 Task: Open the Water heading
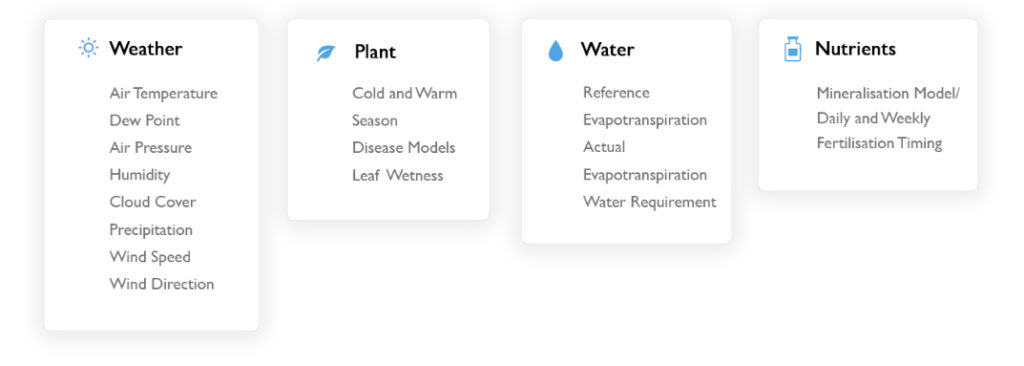(x=607, y=49)
